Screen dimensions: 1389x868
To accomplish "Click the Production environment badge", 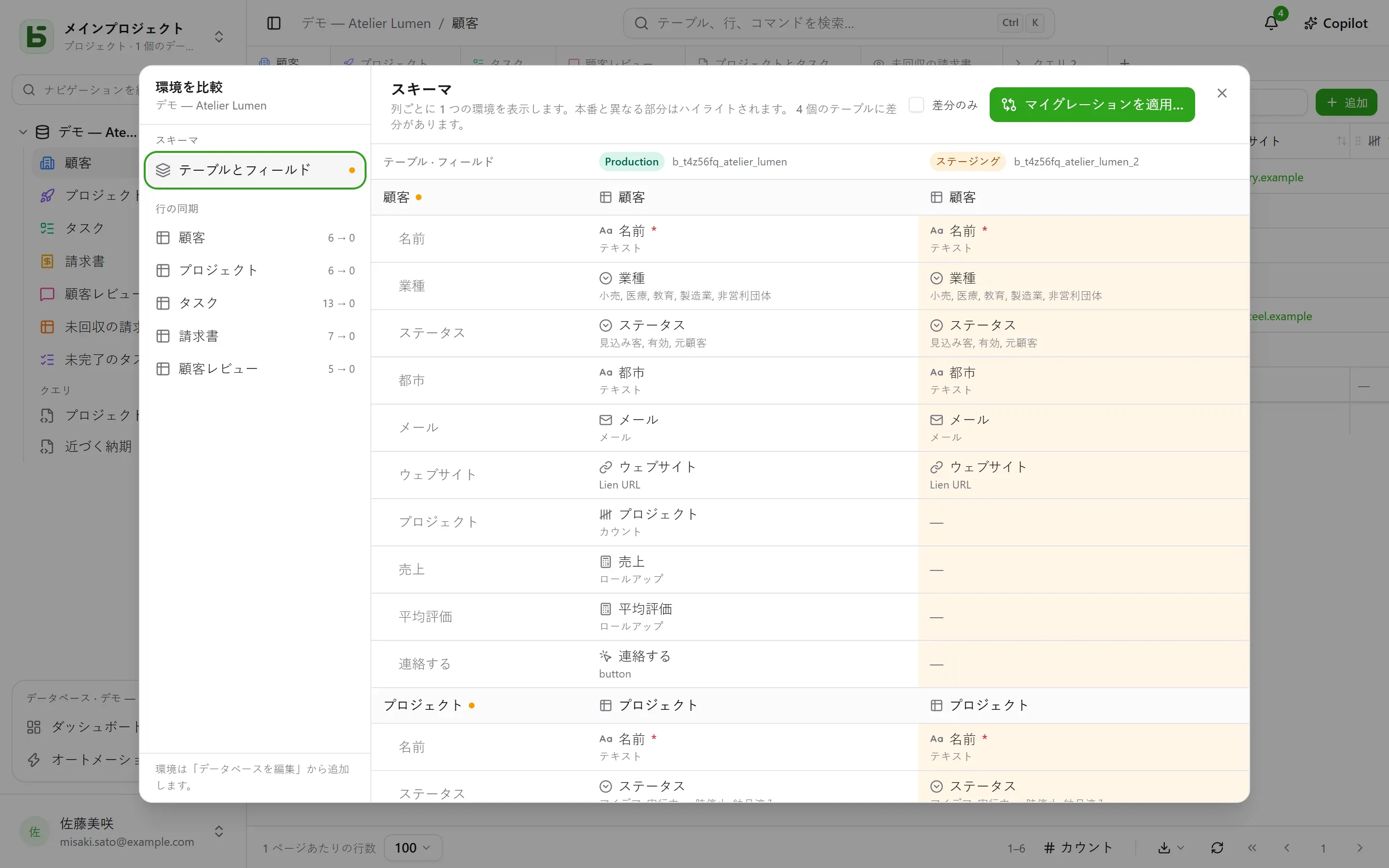I will click(x=631, y=162).
